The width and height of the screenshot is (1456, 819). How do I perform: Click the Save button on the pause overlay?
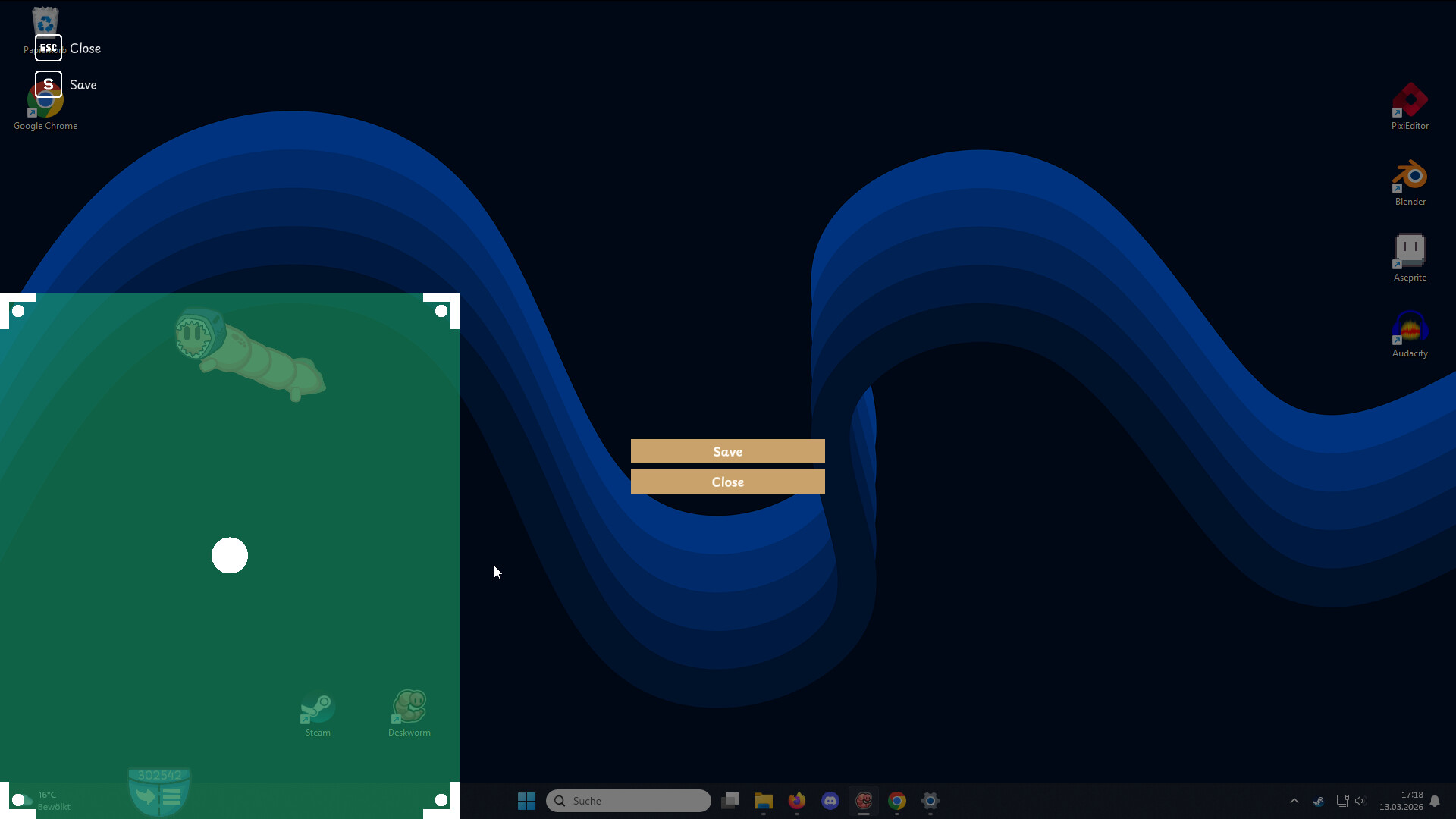coord(727,451)
